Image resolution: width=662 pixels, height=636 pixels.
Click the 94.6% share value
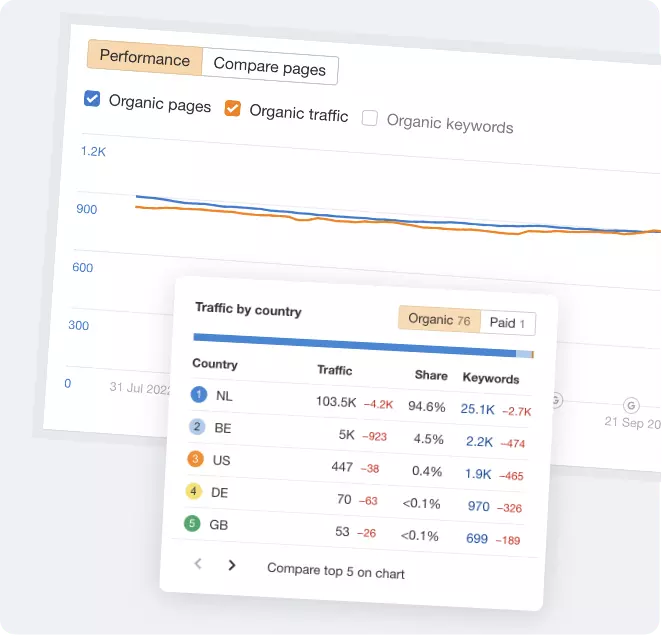(x=426, y=407)
